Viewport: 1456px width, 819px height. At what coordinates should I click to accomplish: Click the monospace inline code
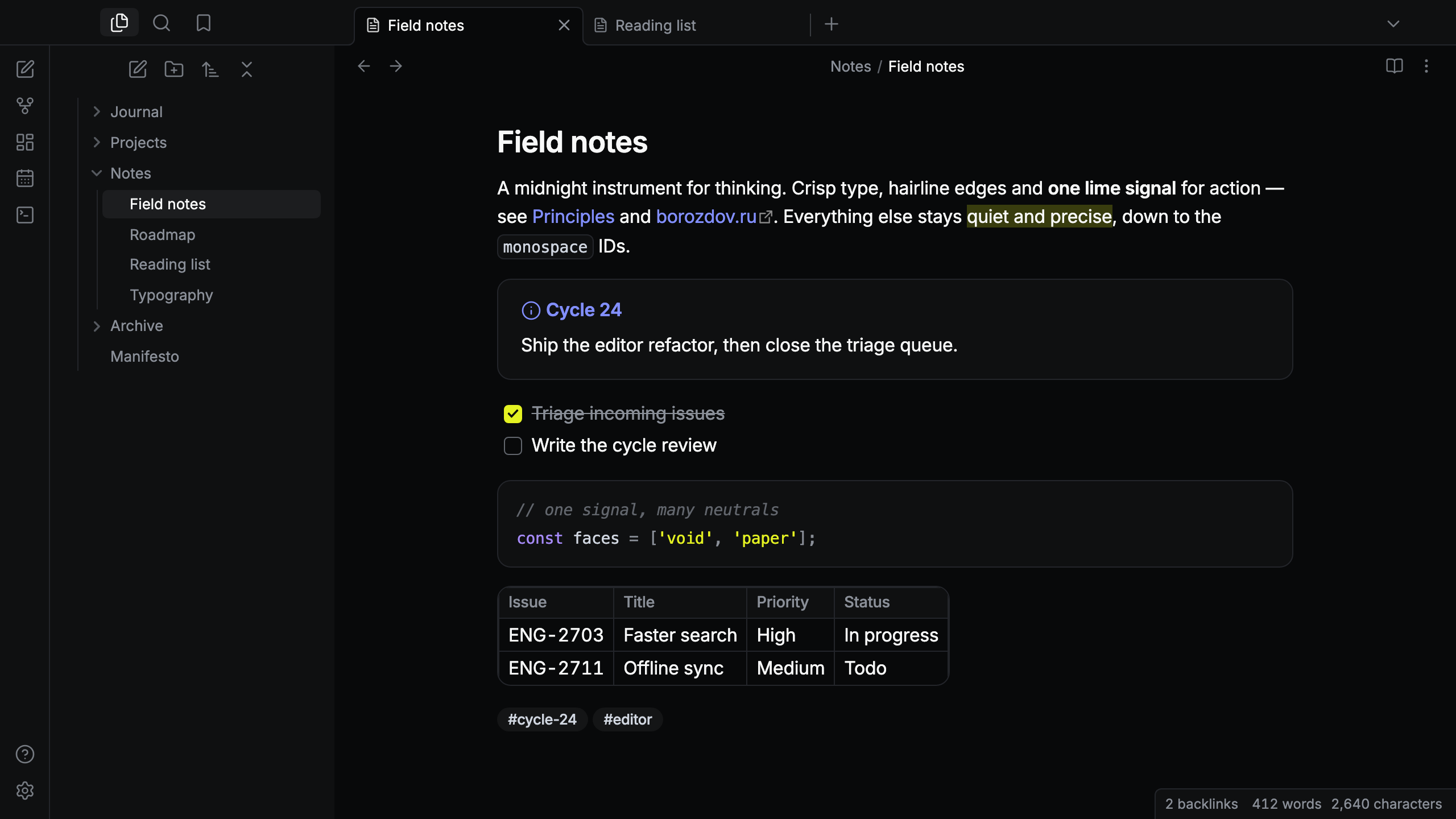click(x=545, y=247)
